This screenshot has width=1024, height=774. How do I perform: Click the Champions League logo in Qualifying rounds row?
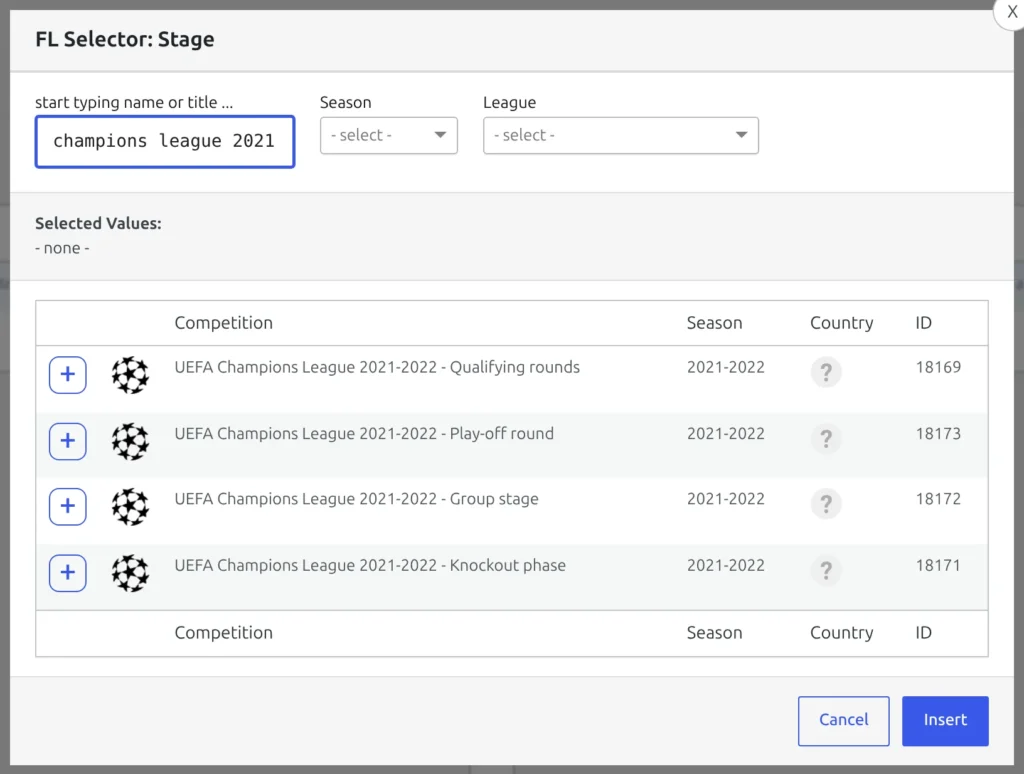click(130, 375)
